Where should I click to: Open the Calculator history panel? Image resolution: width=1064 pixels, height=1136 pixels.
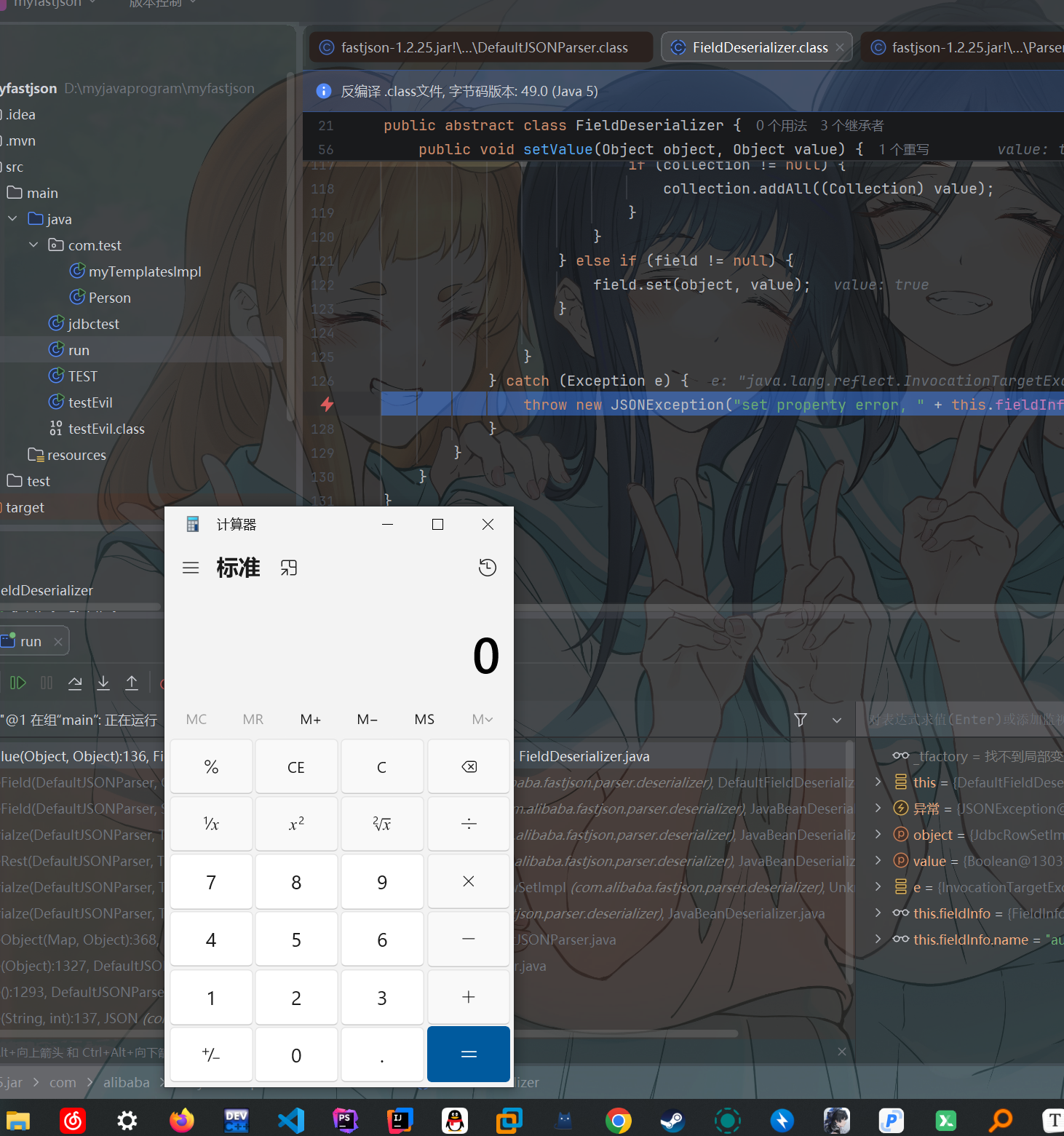tap(488, 568)
